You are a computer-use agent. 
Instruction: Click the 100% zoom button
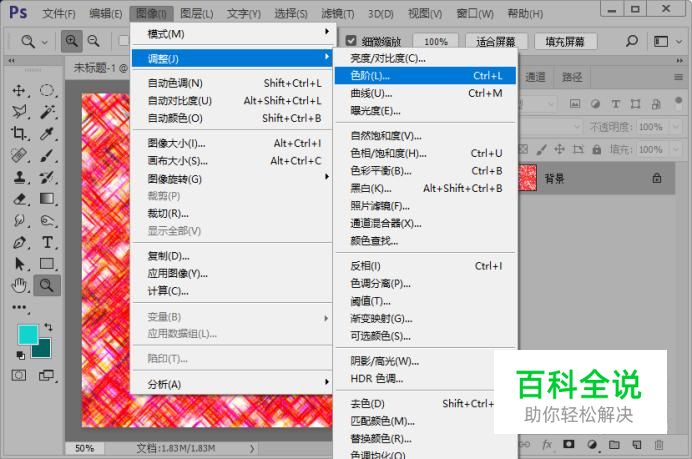[x=436, y=41]
